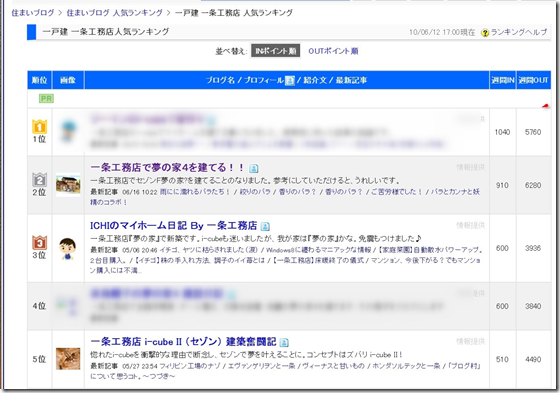560x393 pixels.
Task: Click the ranking help question mark icon
Action: tap(485, 33)
